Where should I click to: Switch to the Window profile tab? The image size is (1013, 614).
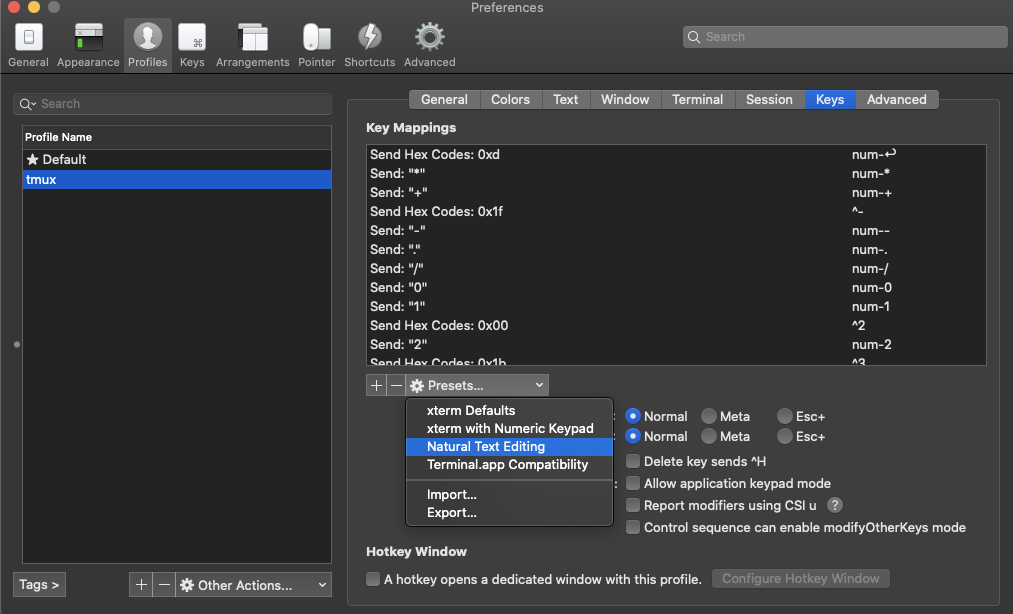[625, 100]
